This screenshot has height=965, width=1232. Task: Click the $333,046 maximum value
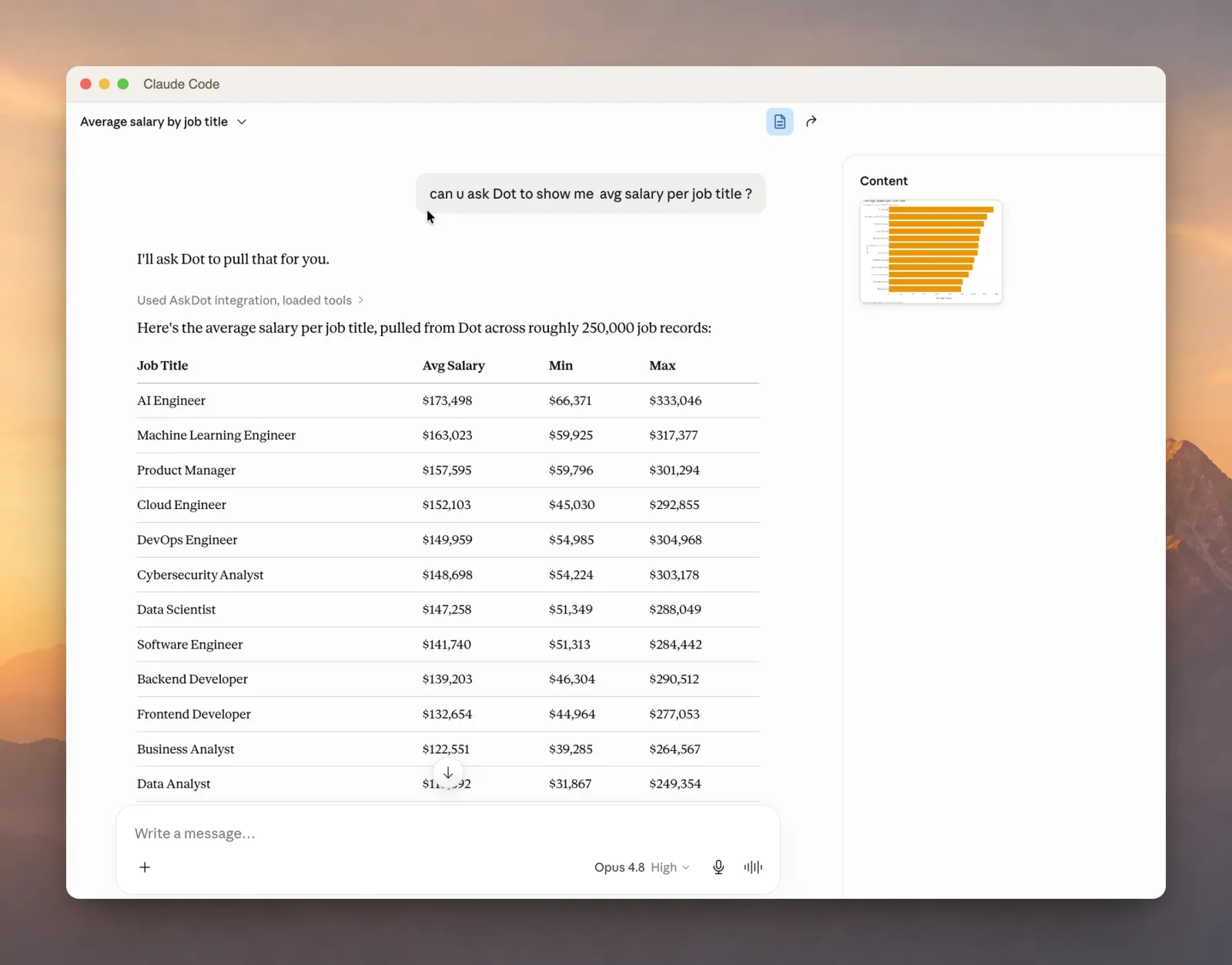pyautogui.click(x=675, y=400)
